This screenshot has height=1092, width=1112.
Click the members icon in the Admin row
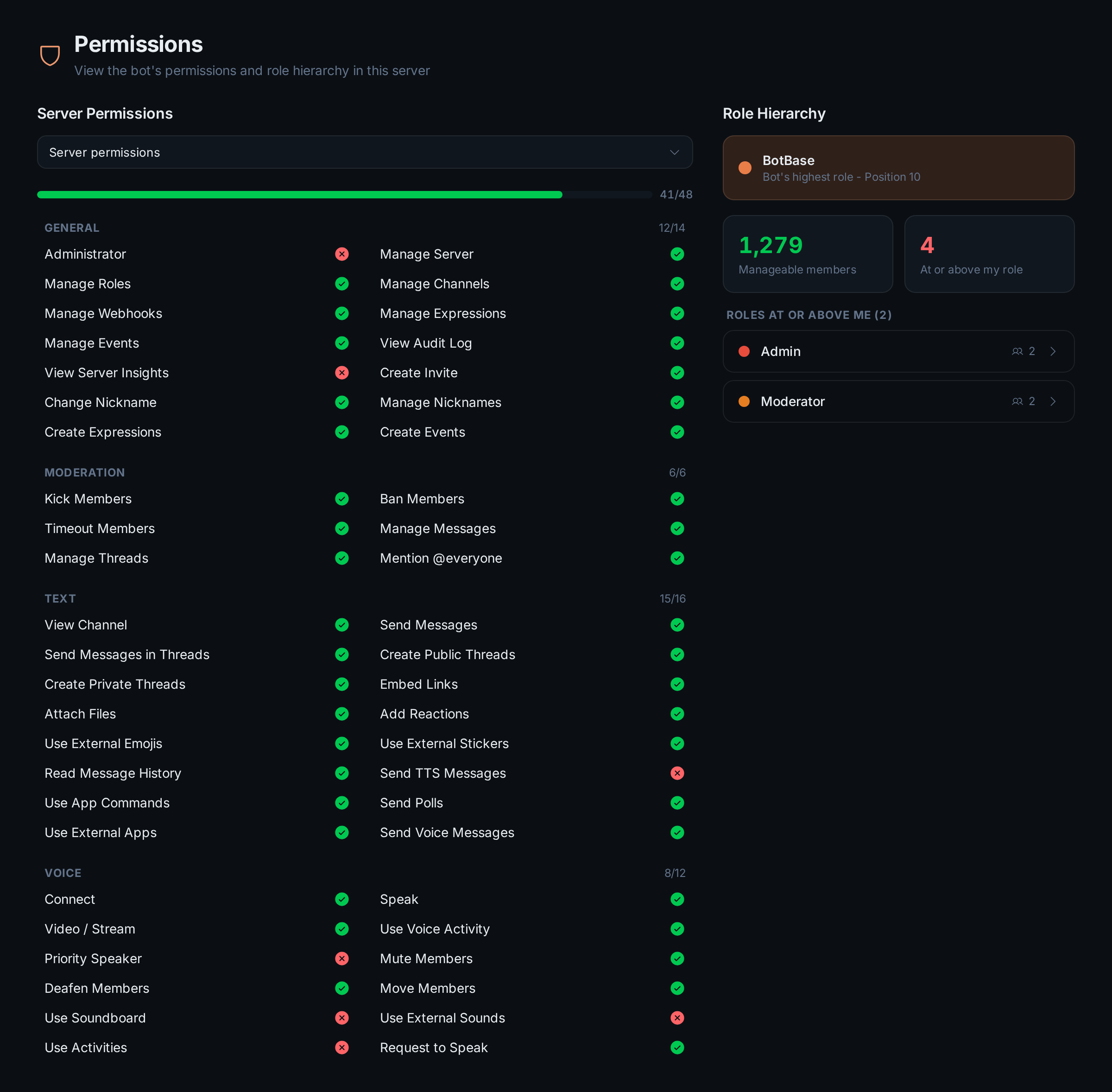click(1017, 352)
